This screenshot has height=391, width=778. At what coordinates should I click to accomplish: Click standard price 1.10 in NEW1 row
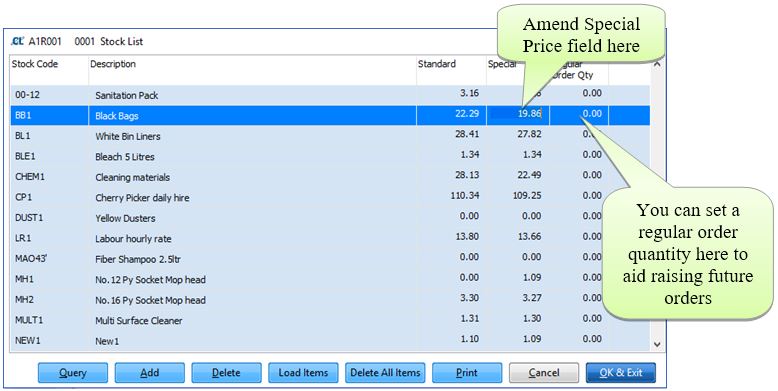point(469,339)
